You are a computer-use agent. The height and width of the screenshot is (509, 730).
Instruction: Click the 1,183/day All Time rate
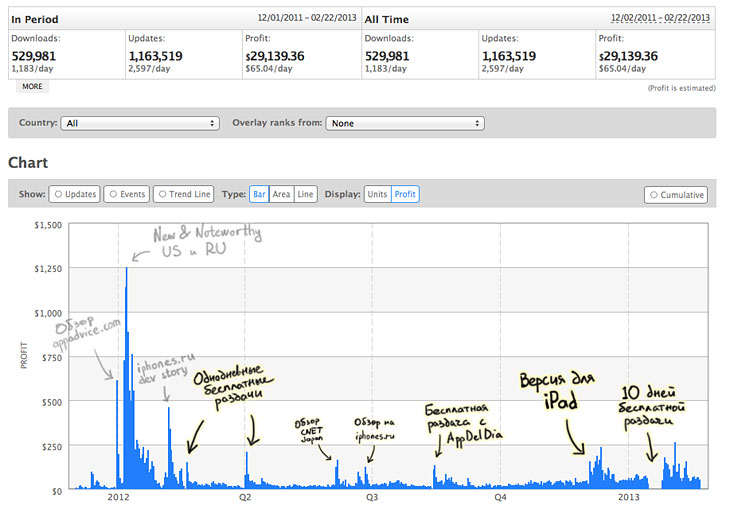click(385, 68)
